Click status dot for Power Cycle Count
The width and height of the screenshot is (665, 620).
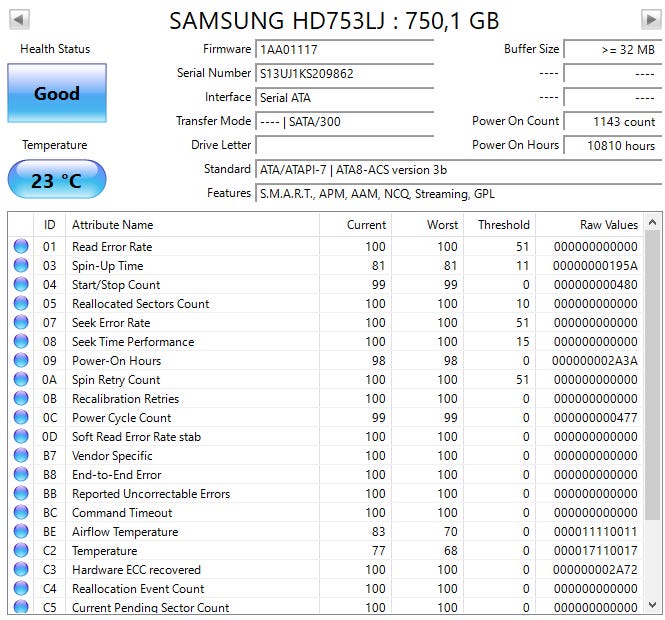(x=21, y=417)
